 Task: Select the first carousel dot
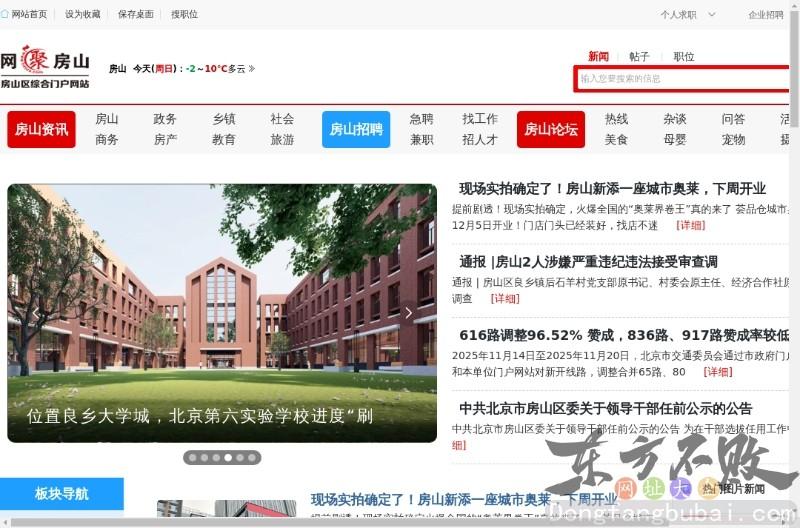pos(192,458)
